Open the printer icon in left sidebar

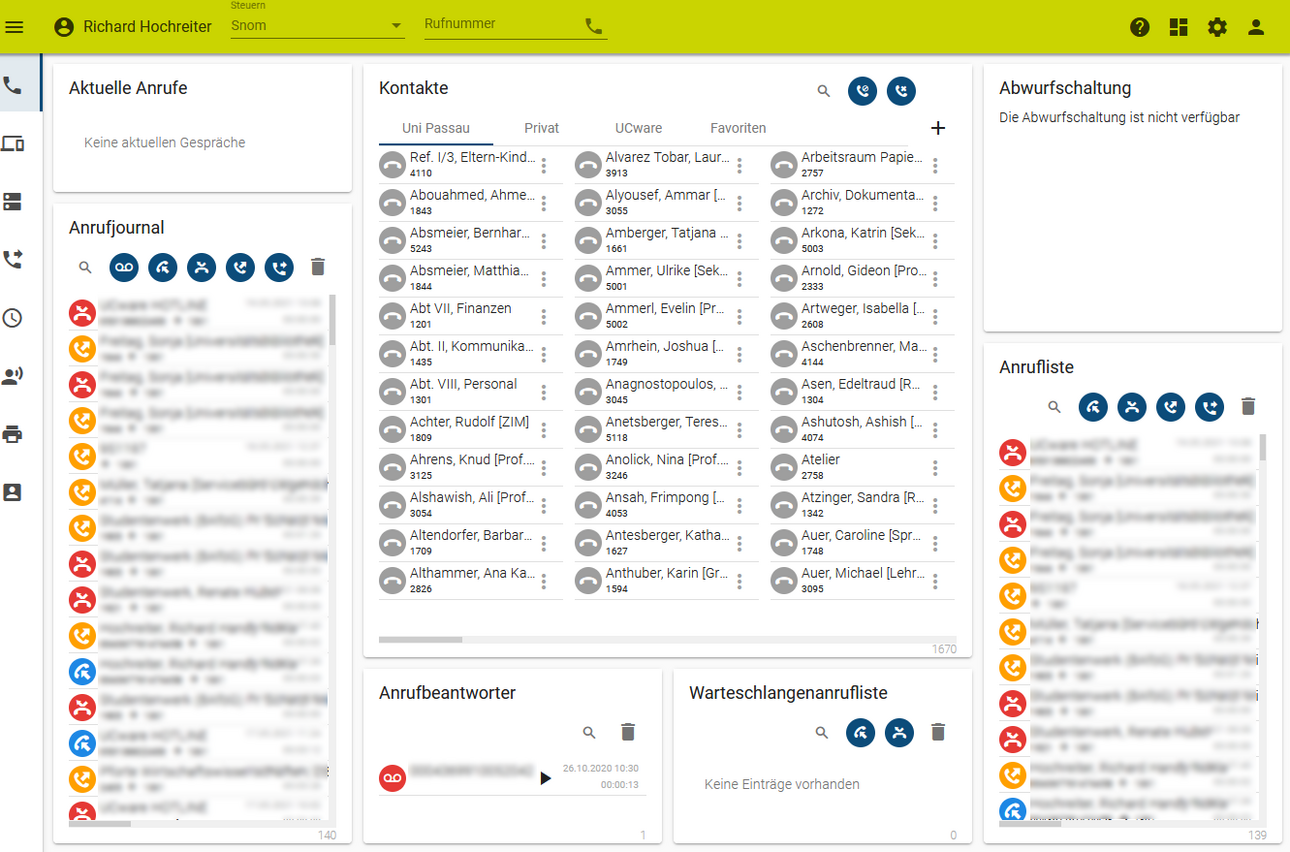(x=12, y=434)
